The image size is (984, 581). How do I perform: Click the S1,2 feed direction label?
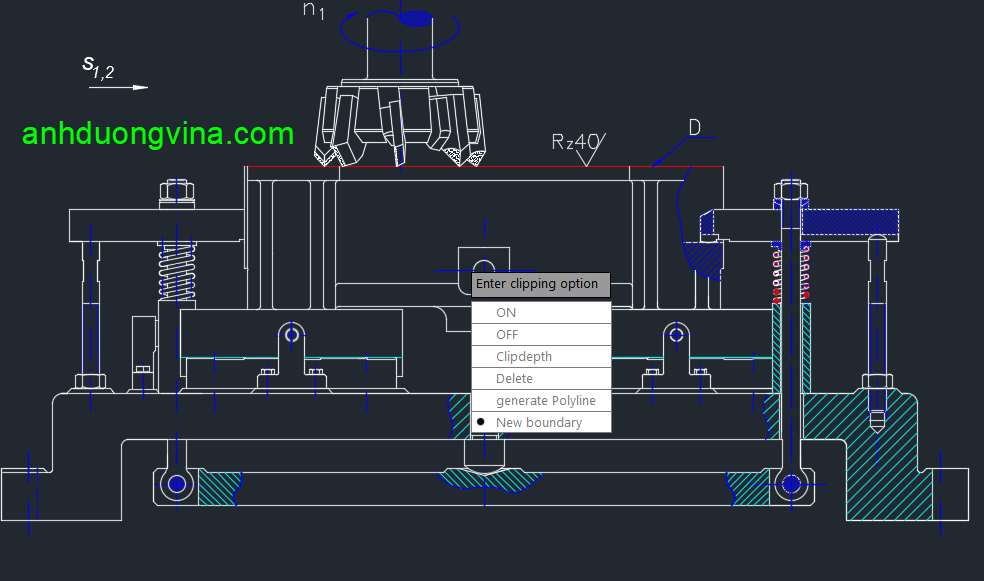pos(98,66)
